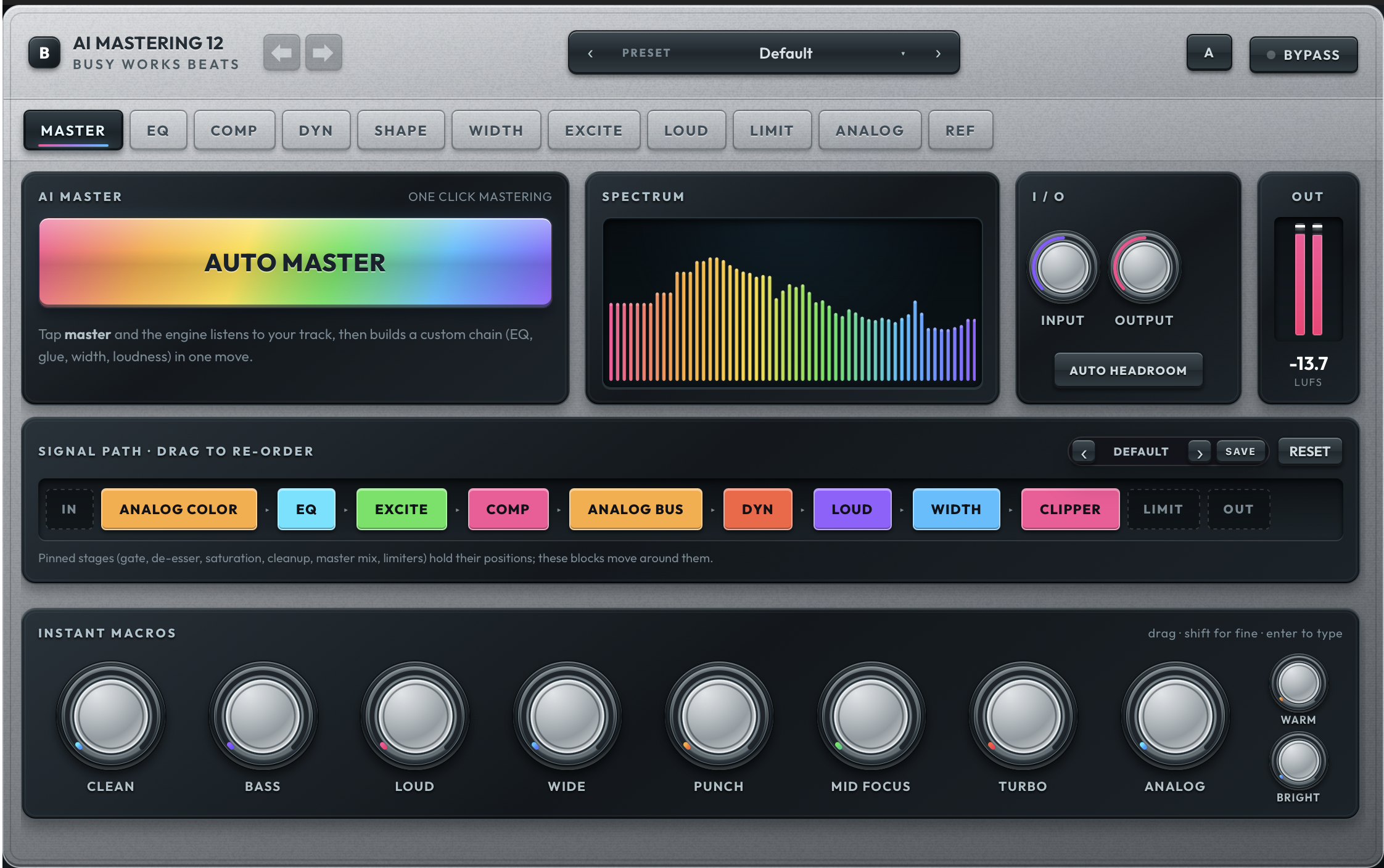This screenshot has width=1384, height=868.
Task: Click the INPUT gain knob
Action: pos(1063,268)
